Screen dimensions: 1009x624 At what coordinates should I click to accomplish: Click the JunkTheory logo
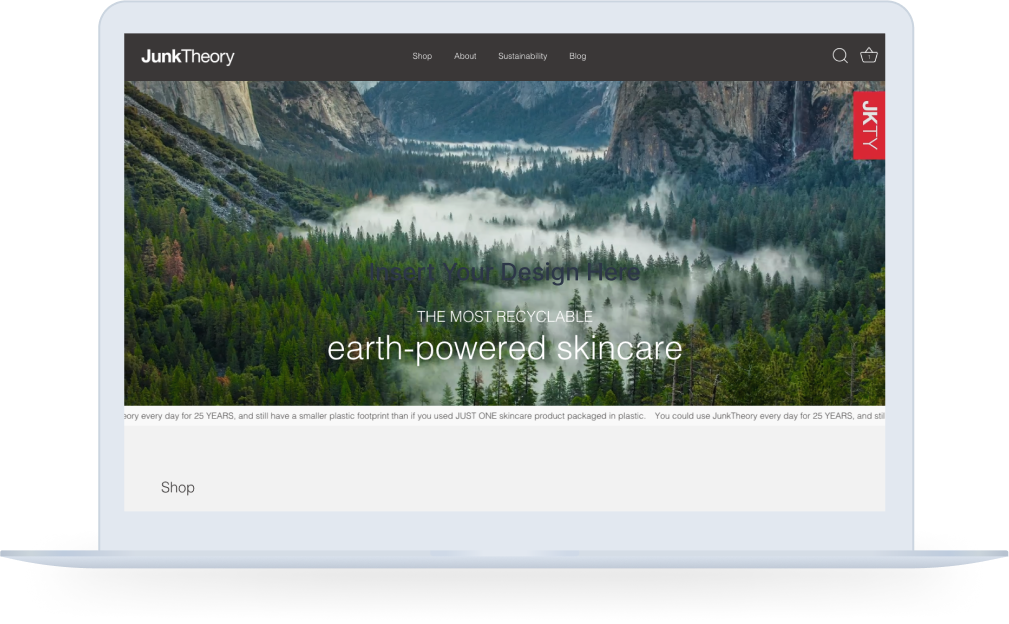click(188, 57)
